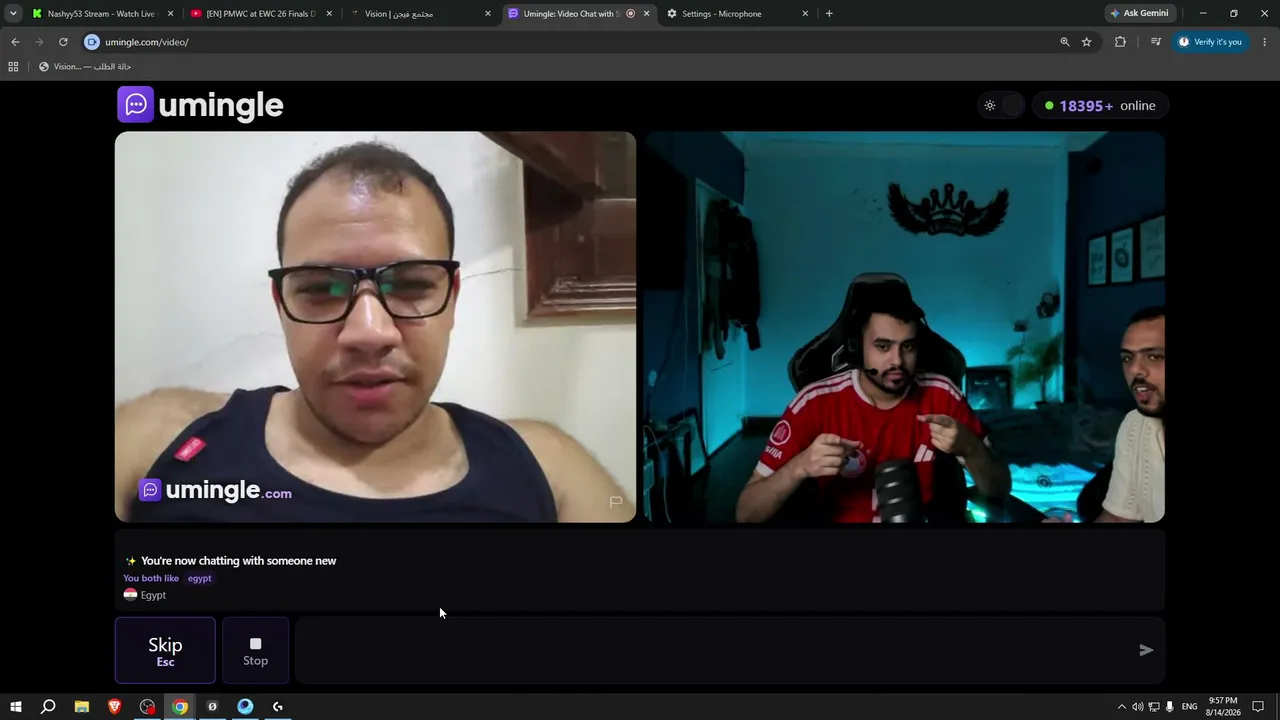
Task: Close the Settings - Microphone tab
Action: point(805,14)
